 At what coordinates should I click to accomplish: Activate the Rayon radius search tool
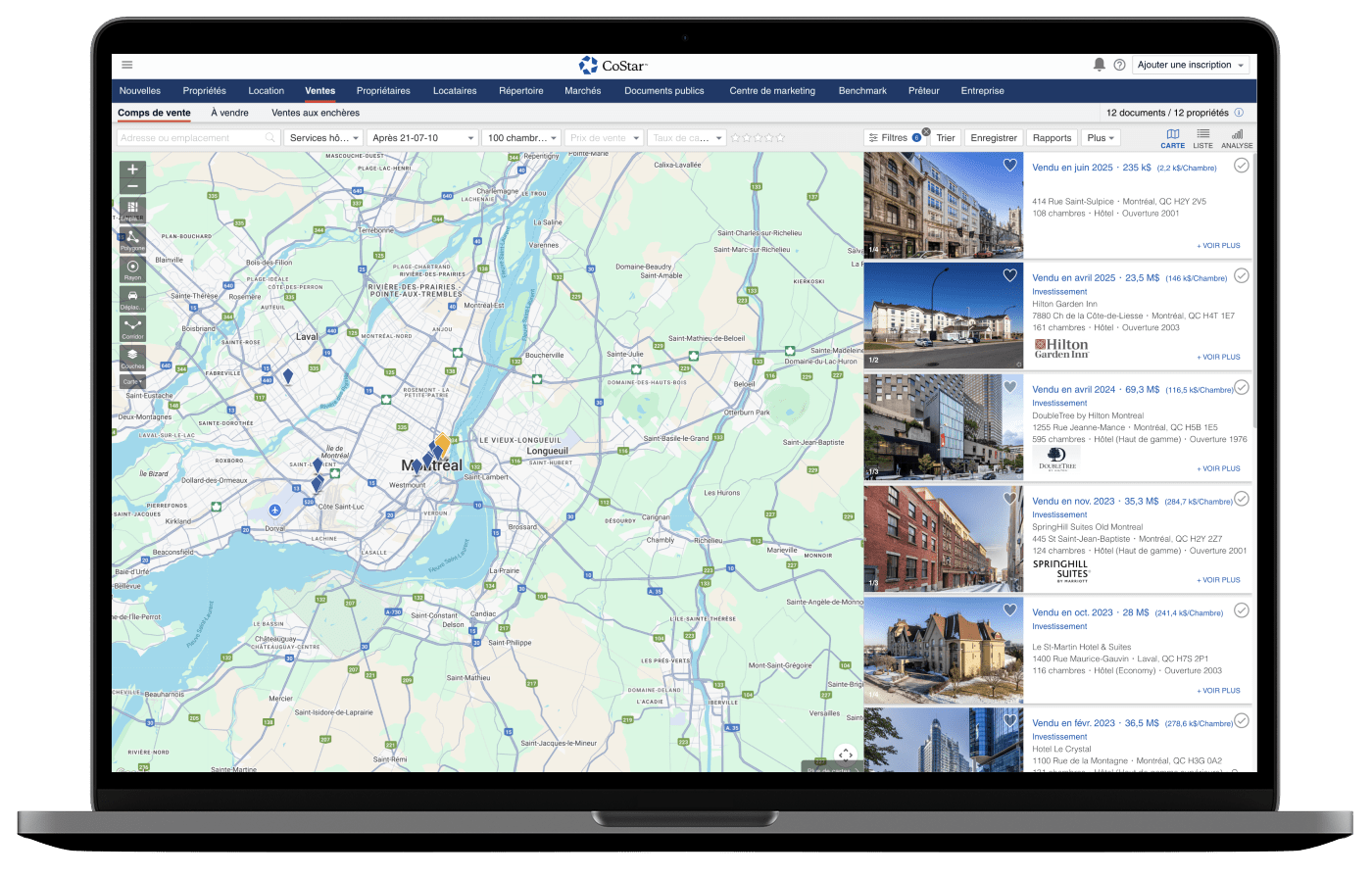tap(132, 268)
